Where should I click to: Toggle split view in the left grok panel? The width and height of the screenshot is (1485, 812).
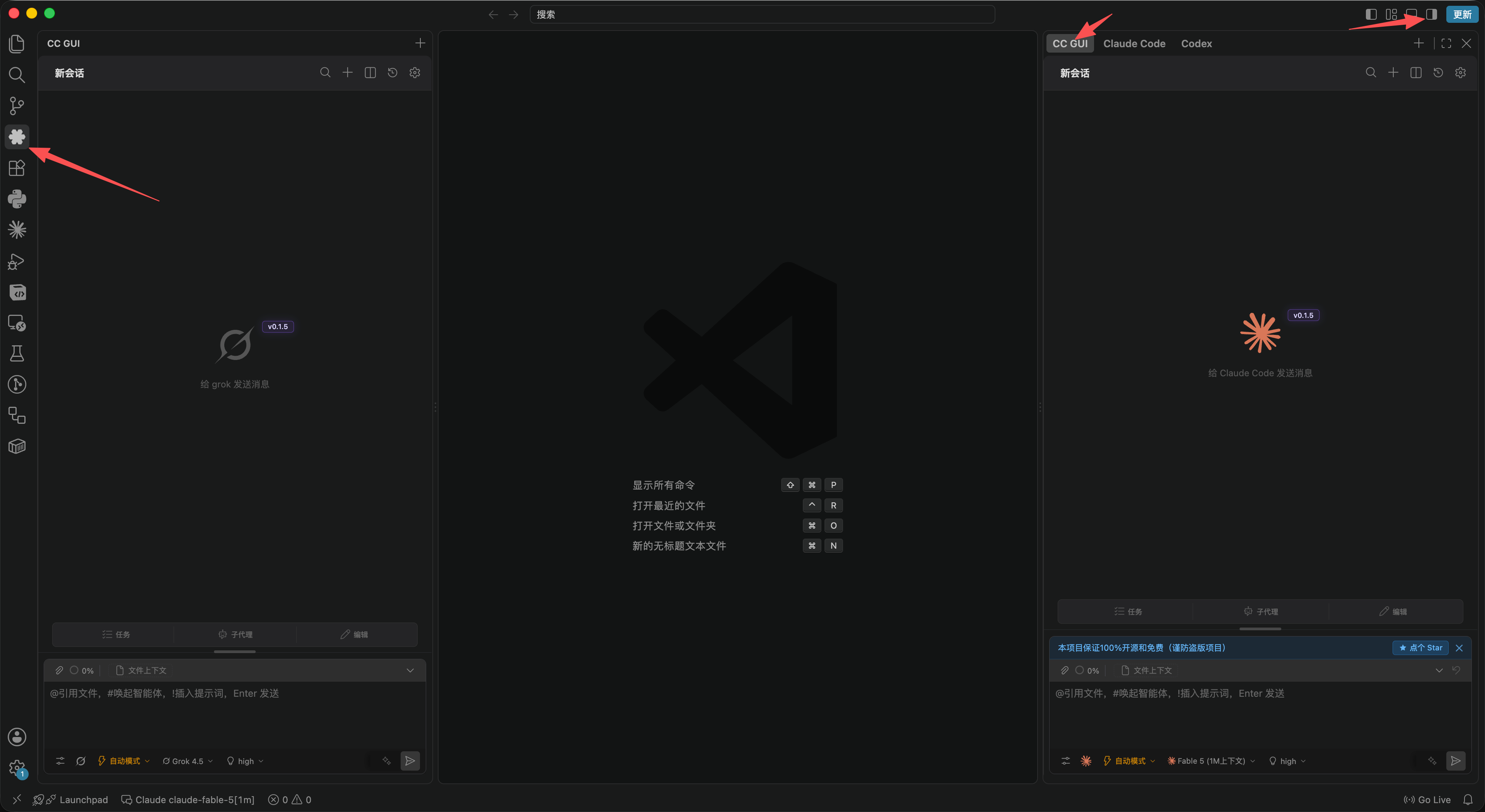point(370,73)
